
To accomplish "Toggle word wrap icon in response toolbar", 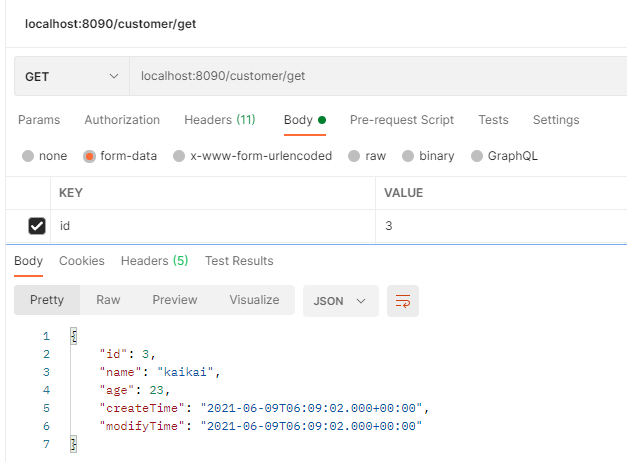I will [x=403, y=301].
